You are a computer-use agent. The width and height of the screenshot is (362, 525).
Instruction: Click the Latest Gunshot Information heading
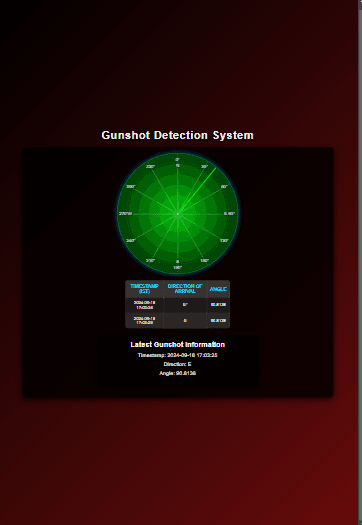click(x=177, y=345)
